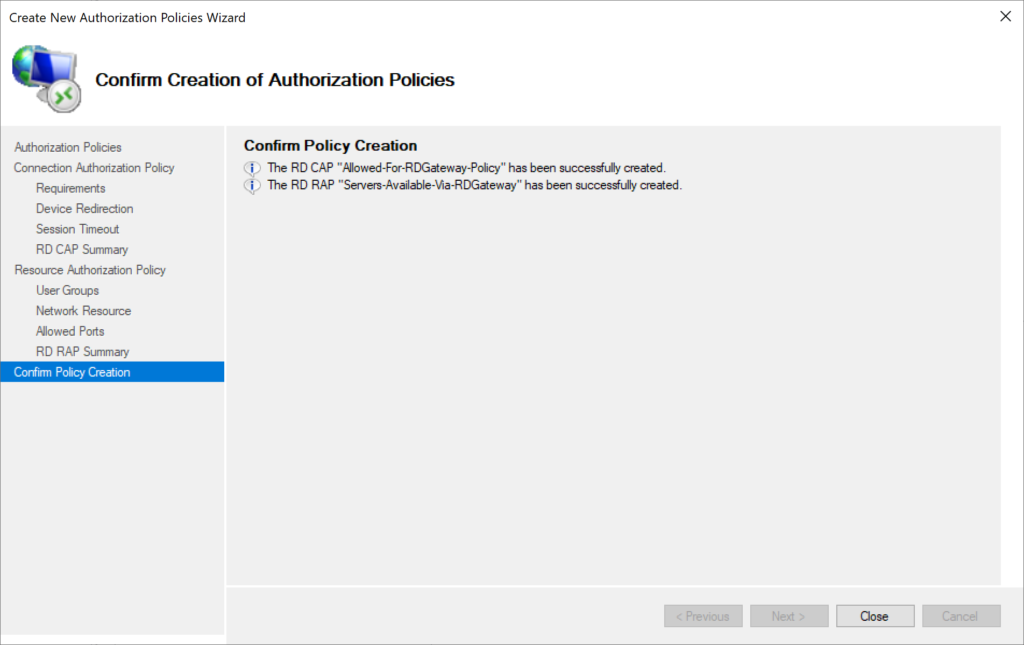Click the Close button to finish

874,615
